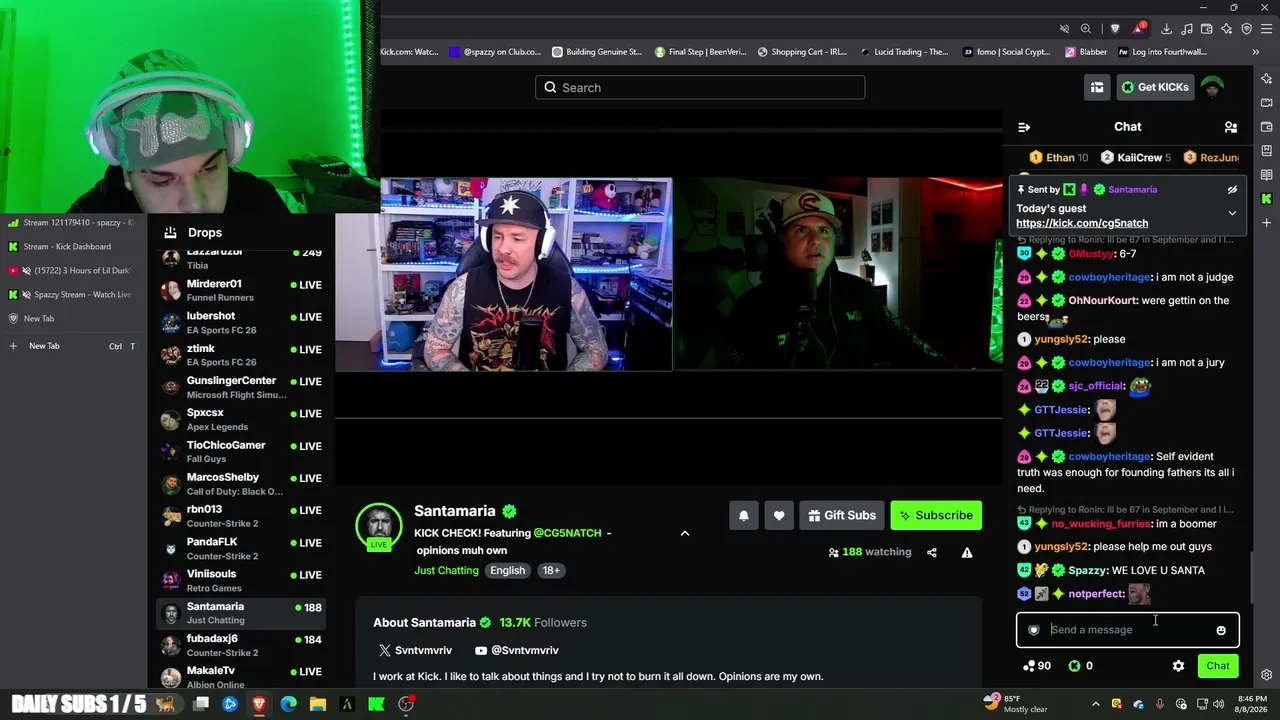Follow Santamaria with the heart button
1280x720 pixels.
pos(779,515)
